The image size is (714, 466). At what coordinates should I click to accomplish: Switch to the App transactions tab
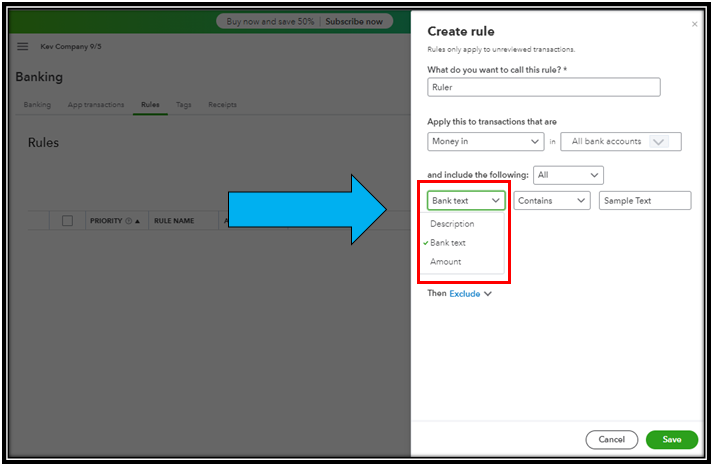click(x=96, y=105)
